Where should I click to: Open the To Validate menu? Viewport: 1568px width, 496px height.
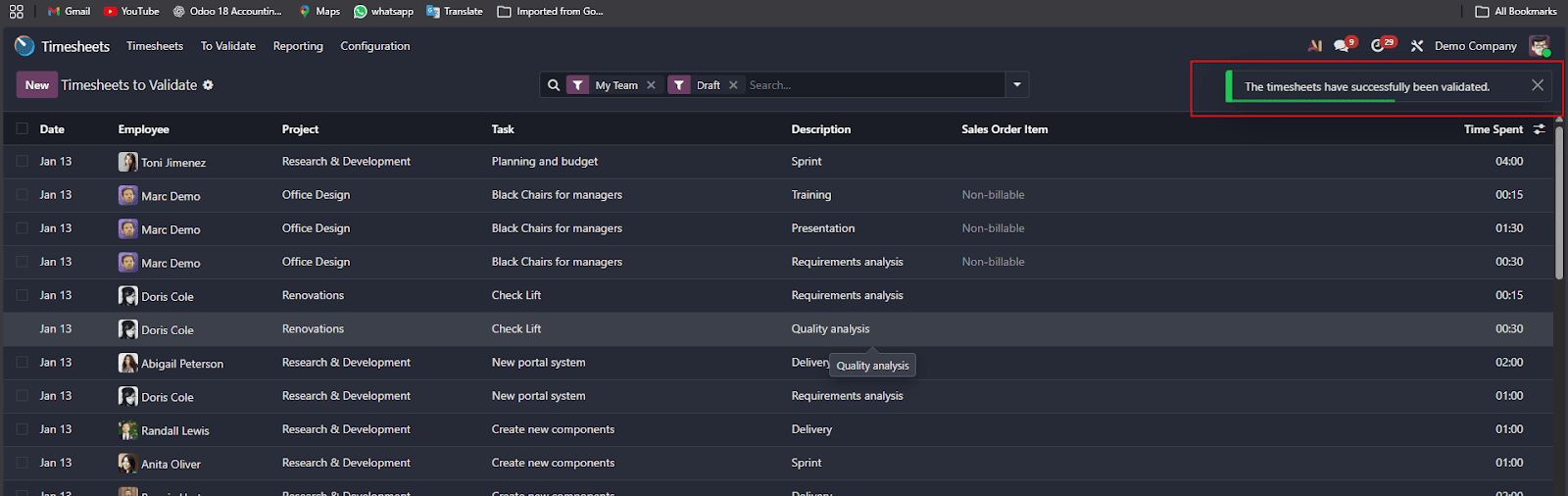coord(228,46)
